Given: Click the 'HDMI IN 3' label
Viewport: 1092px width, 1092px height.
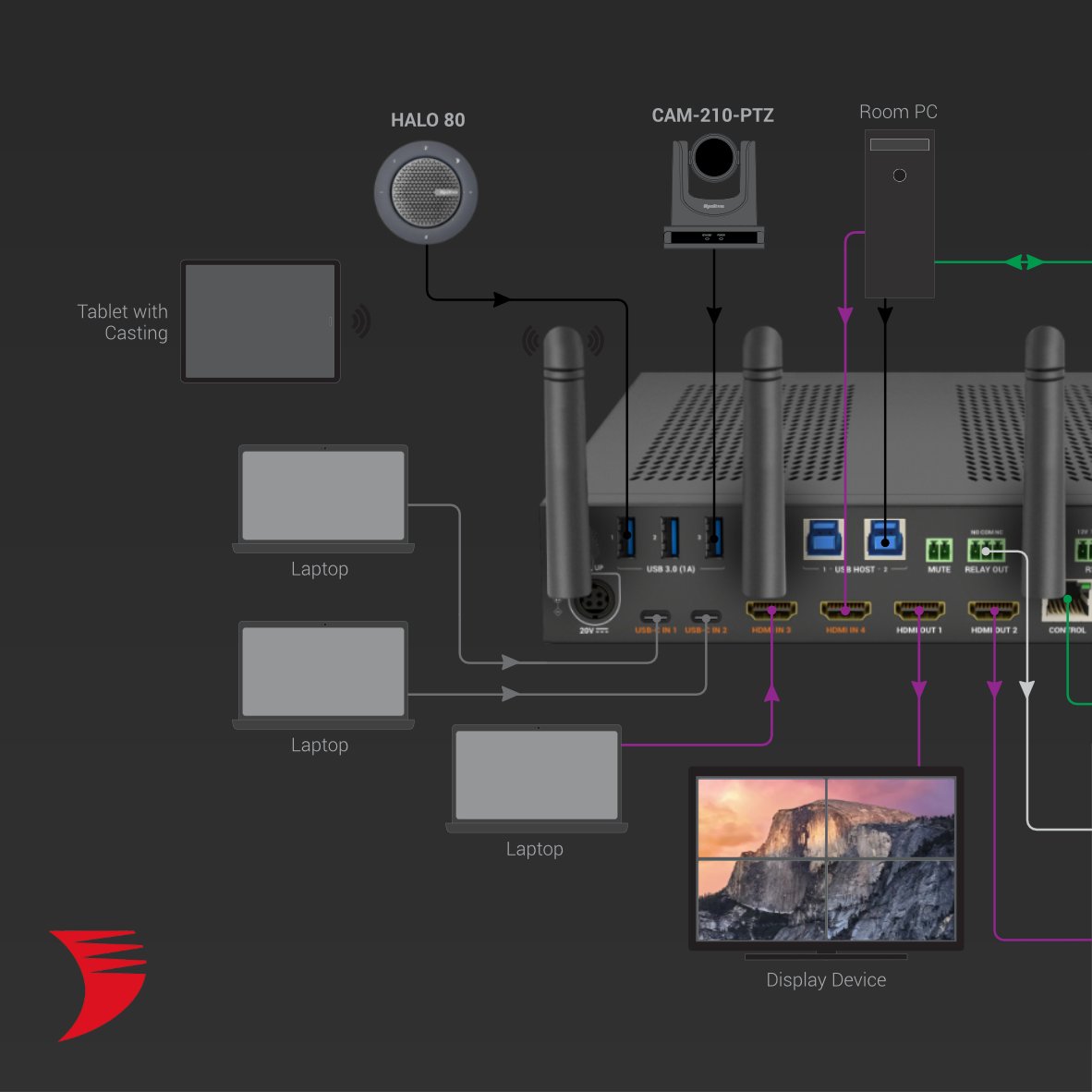Looking at the screenshot, I should pos(770,630).
